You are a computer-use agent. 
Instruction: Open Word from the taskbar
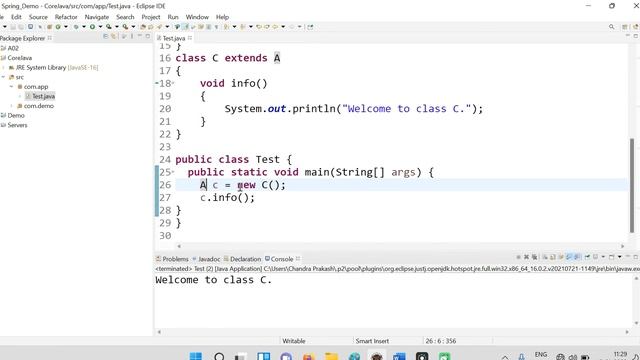399,357
